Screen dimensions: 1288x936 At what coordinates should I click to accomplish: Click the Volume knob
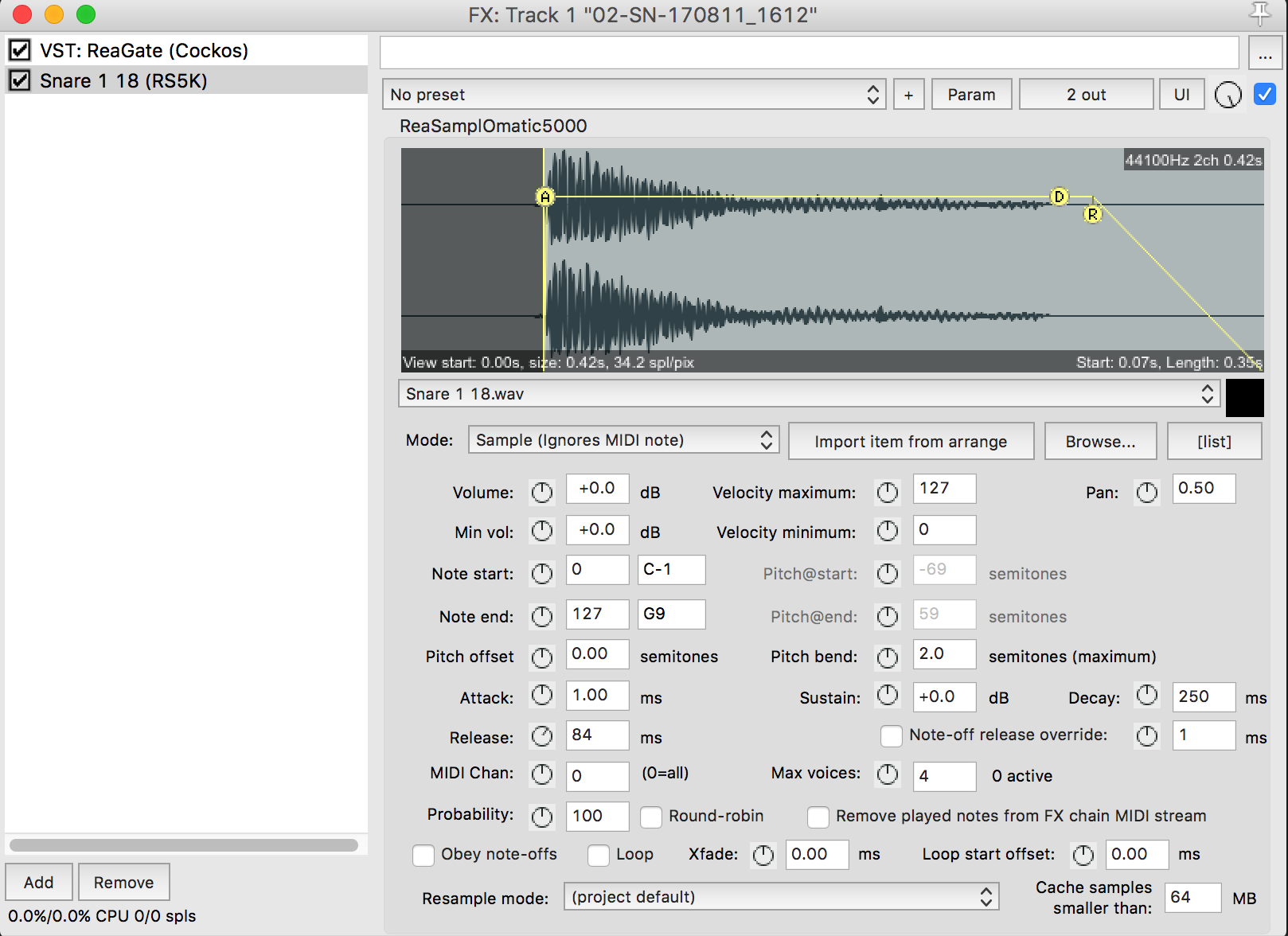pos(542,493)
